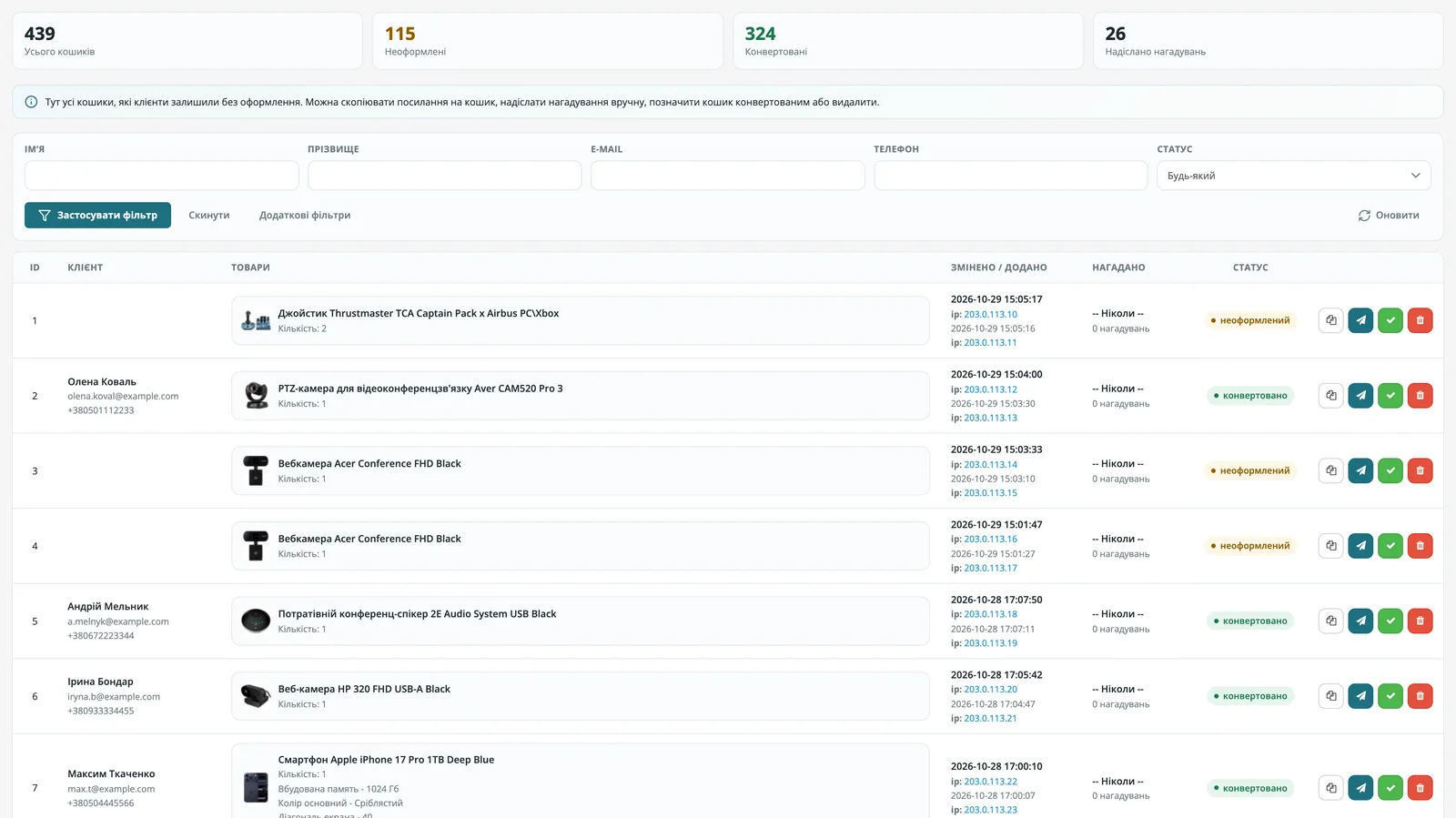Delete cart with ID 3

(x=1420, y=470)
